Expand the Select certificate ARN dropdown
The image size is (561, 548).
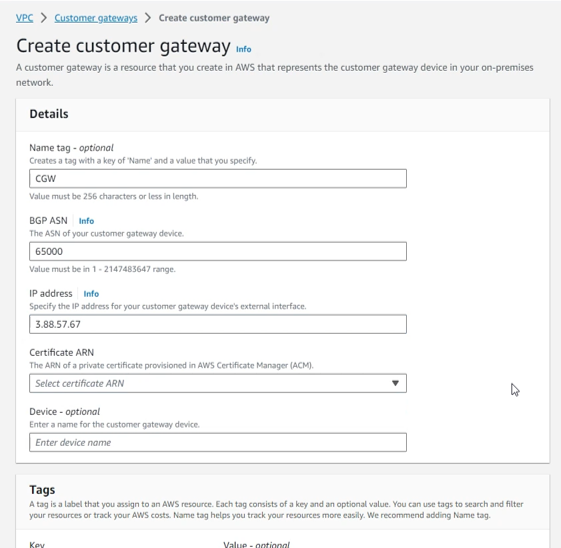pyautogui.click(x=218, y=383)
